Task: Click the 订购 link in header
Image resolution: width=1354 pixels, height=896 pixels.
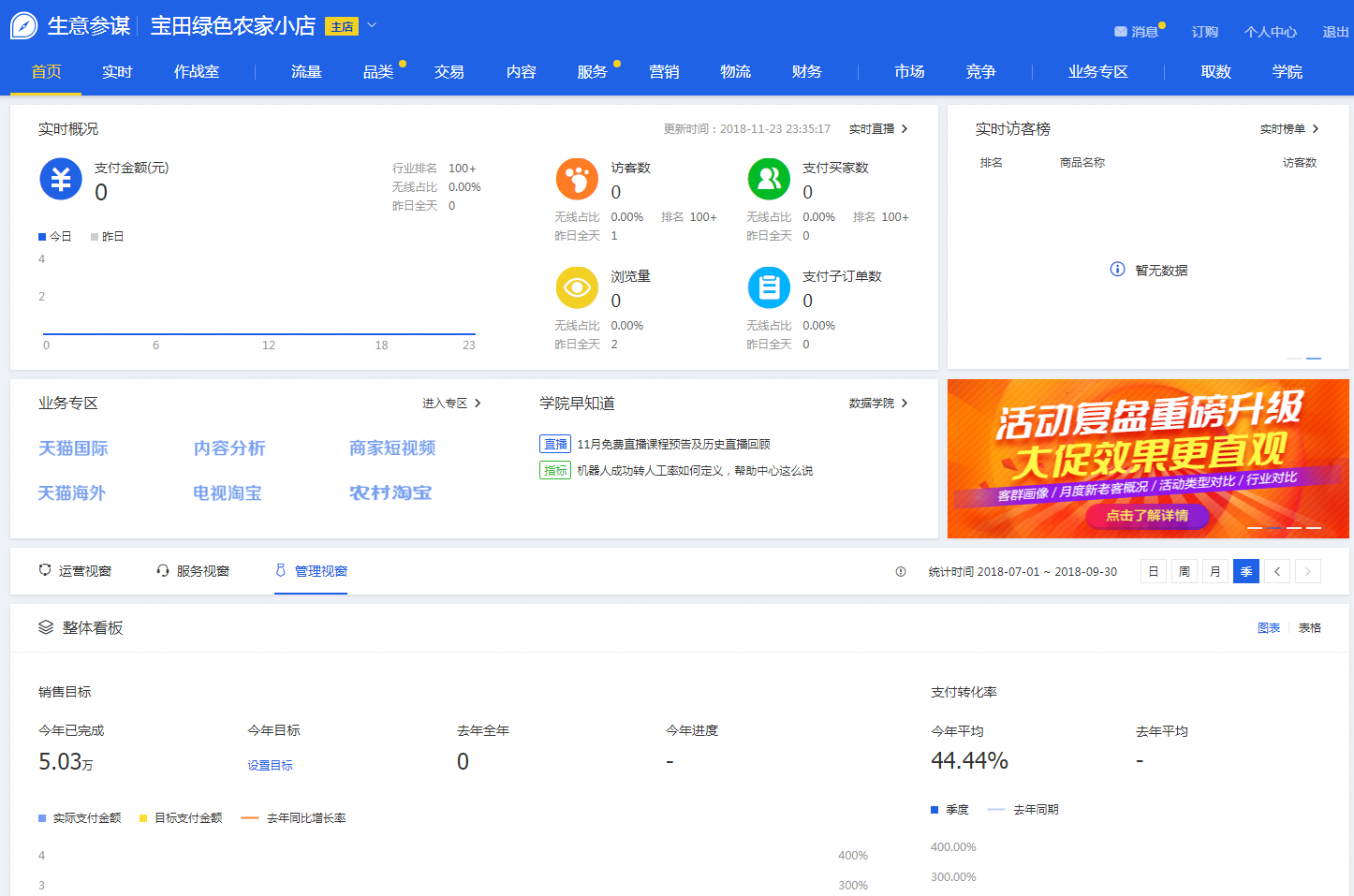Action: pos(1205,32)
